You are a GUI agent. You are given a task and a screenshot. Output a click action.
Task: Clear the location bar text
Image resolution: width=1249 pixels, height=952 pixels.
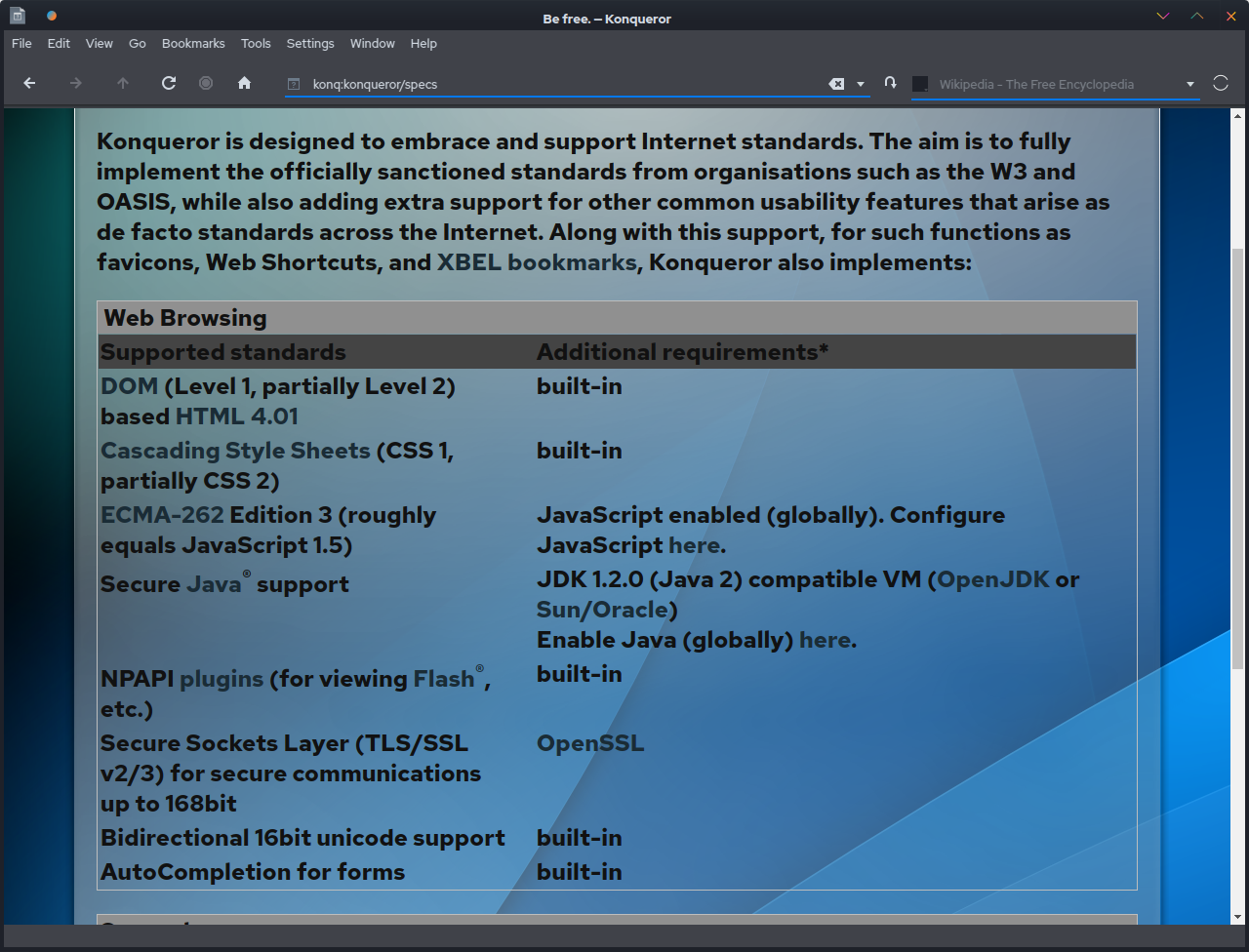(836, 84)
